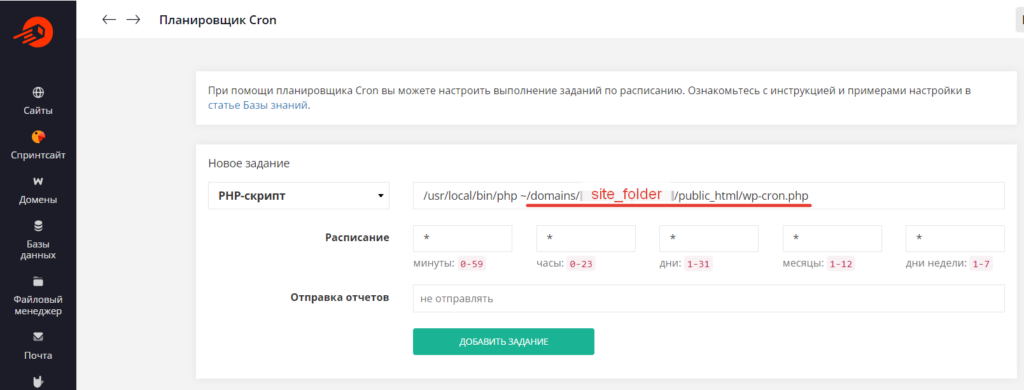Open the Спринтсайт sidebar icon

point(38,137)
